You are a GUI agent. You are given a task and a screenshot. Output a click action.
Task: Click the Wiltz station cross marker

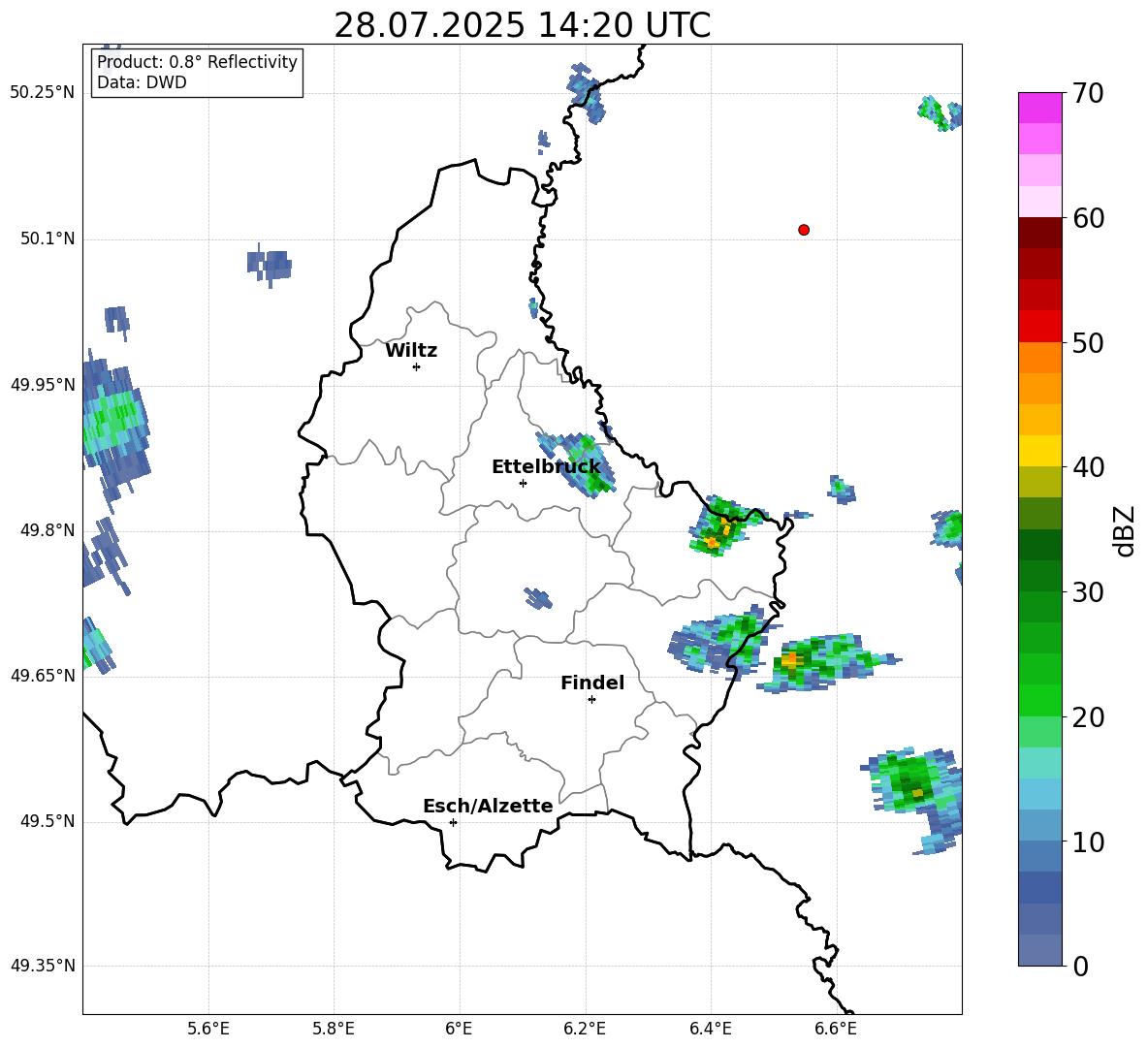[416, 366]
